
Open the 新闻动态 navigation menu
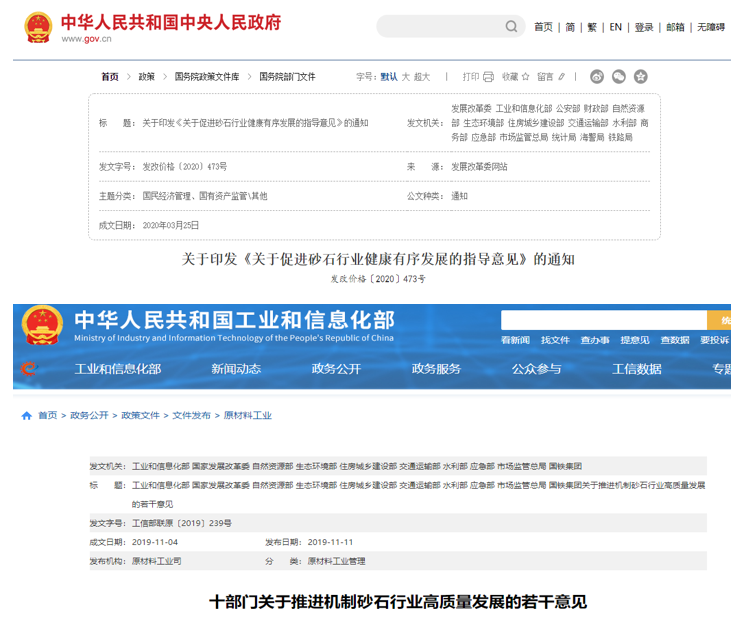(x=236, y=369)
